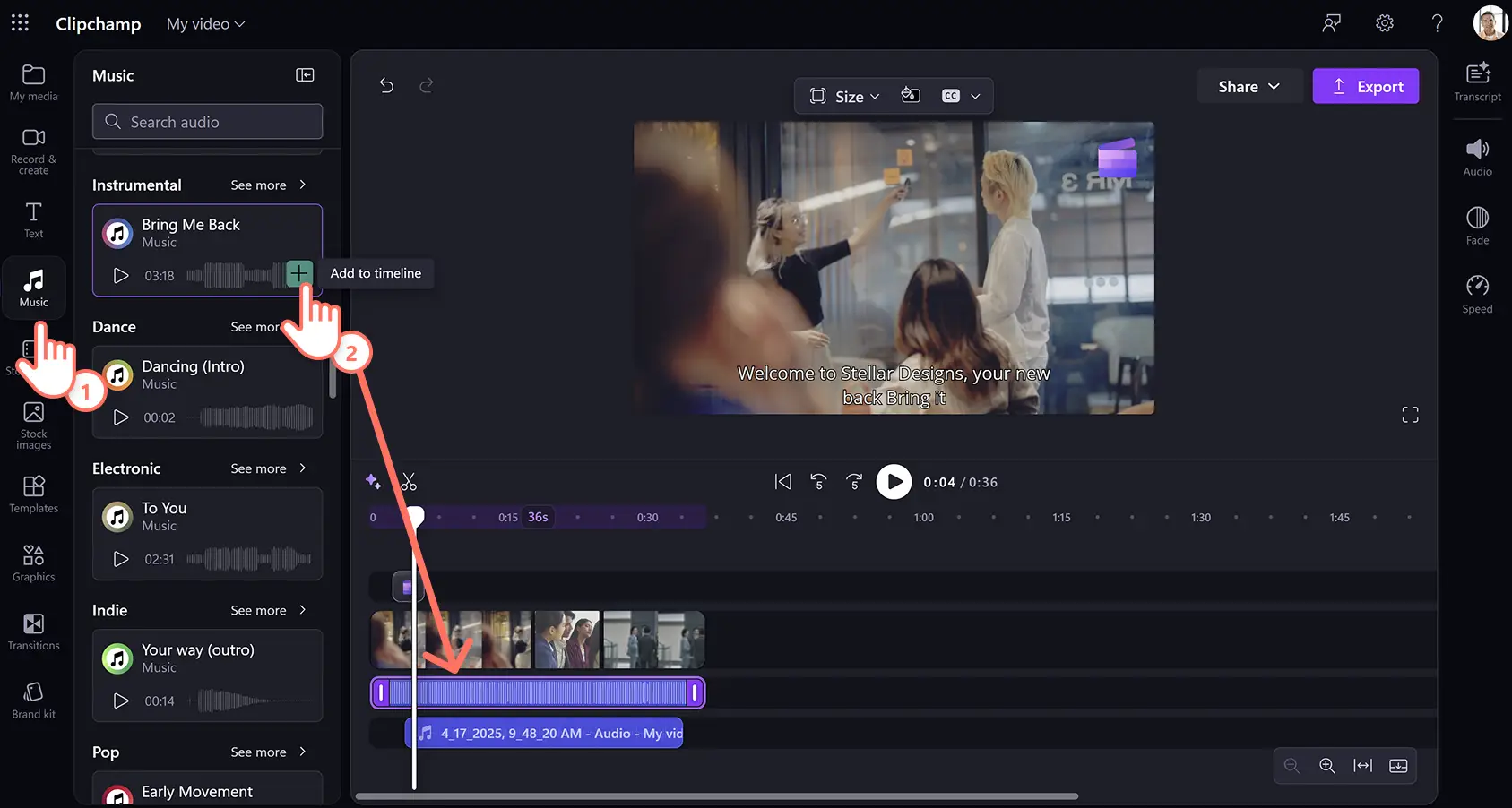This screenshot has height=808, width=1512.
Task: Preview Your way (outro) track
Action: [121, 701]
